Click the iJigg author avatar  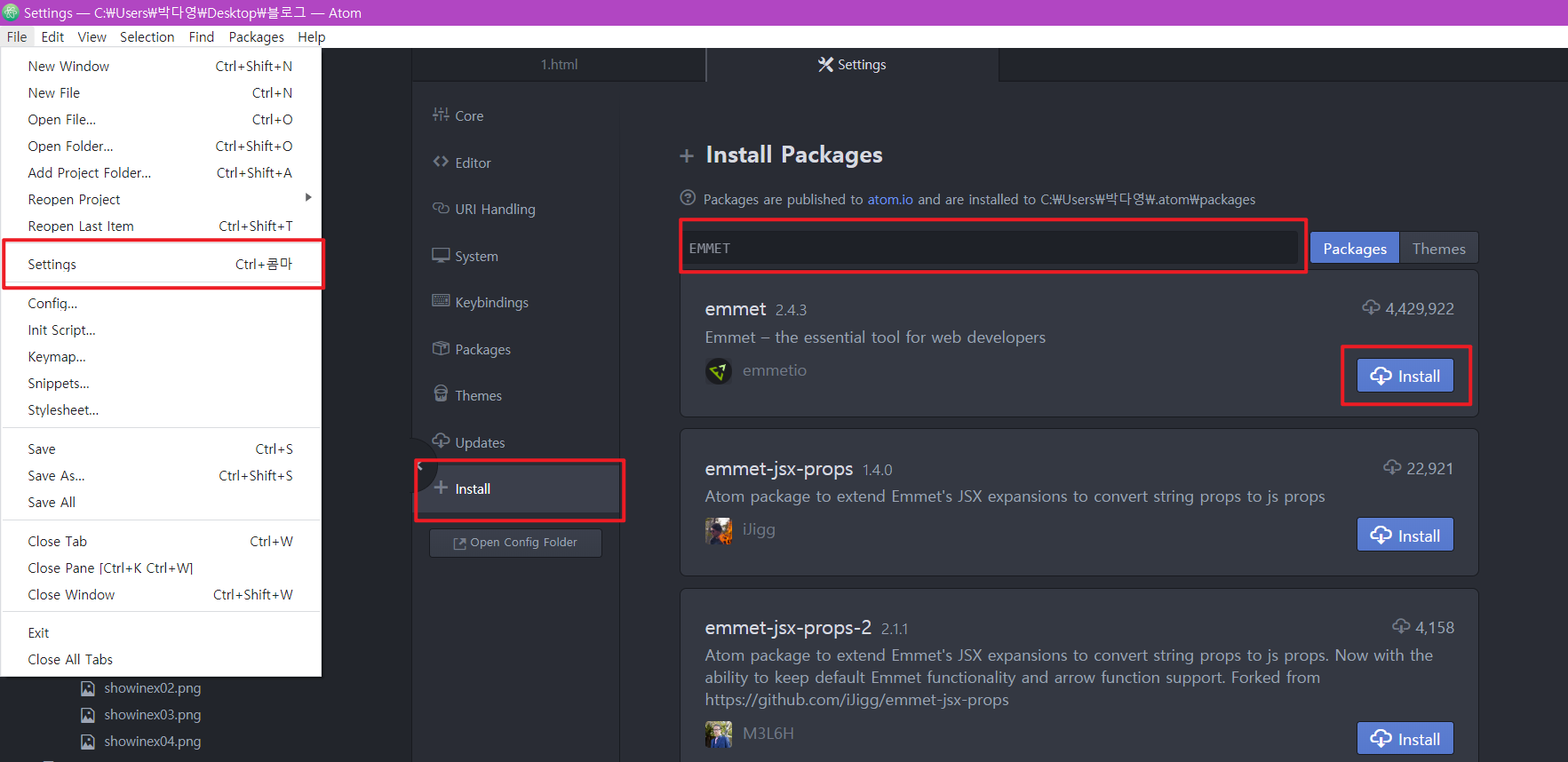point(718,530)
